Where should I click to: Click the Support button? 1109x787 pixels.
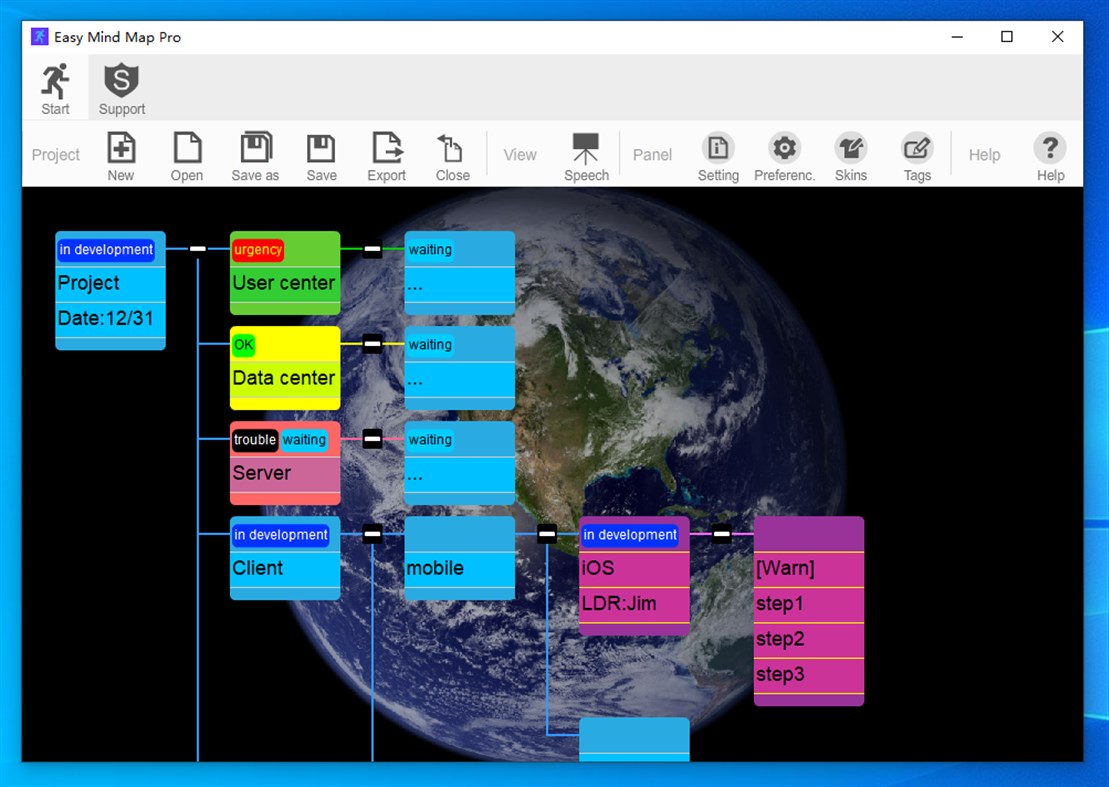(120, 86)
